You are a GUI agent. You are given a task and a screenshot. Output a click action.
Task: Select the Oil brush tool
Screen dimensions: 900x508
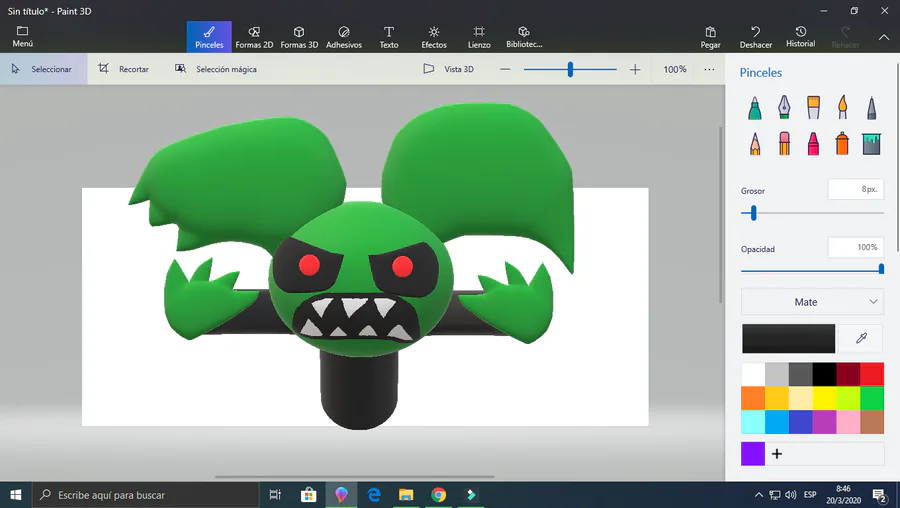point(813,108)
